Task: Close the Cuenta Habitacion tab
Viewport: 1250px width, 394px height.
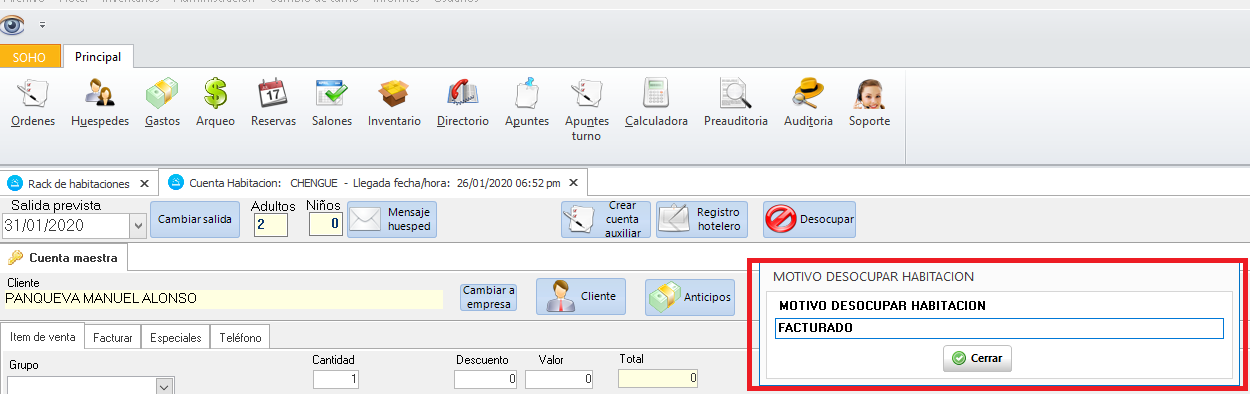Action: pos(573,183)
